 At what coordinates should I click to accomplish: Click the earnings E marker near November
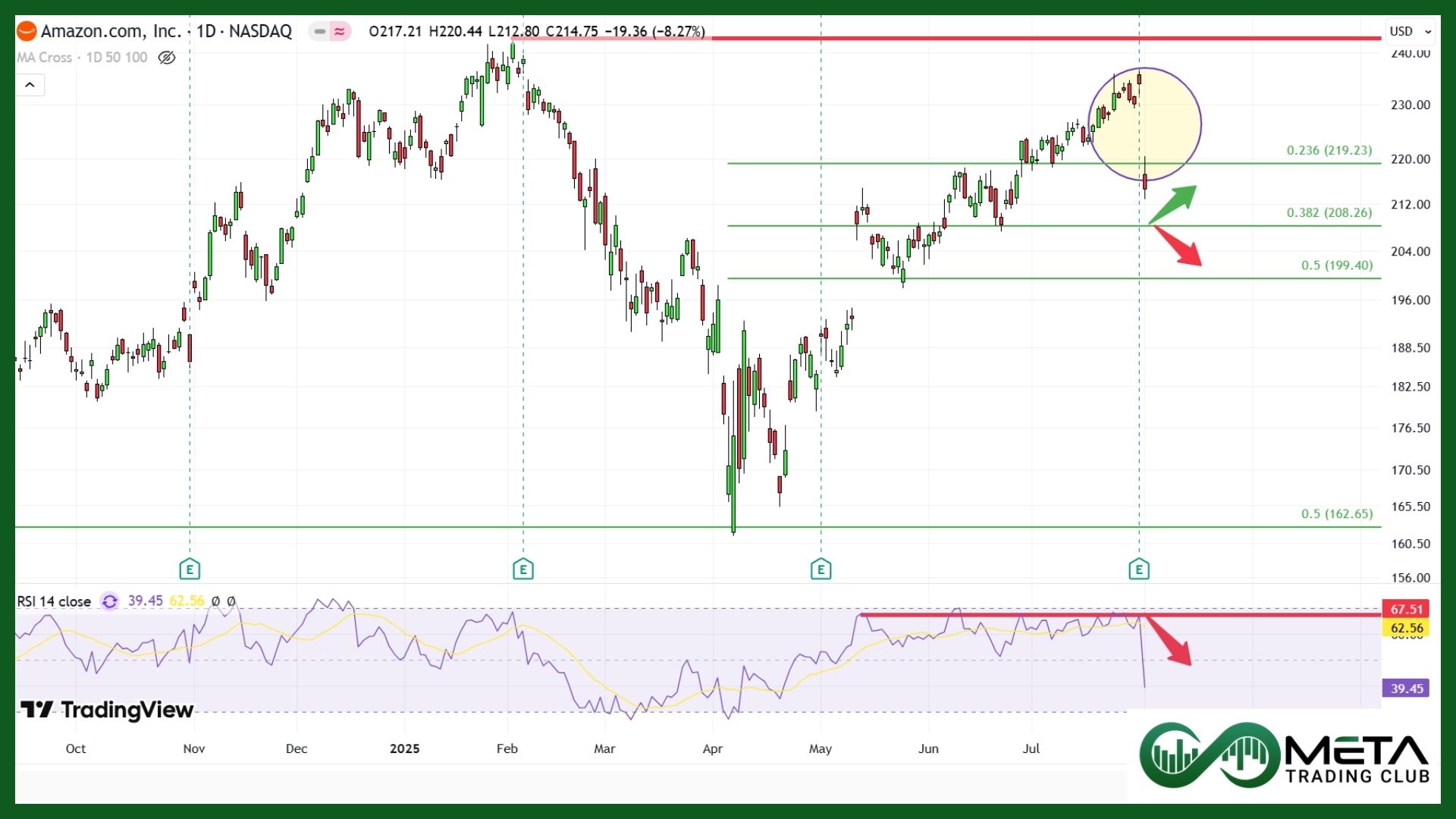(x=190, y=569)
